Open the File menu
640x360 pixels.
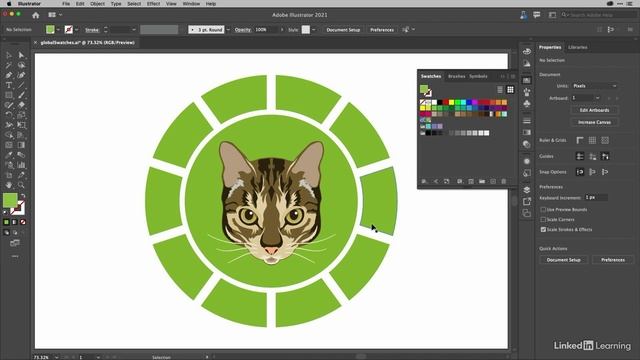pos(66,4)
